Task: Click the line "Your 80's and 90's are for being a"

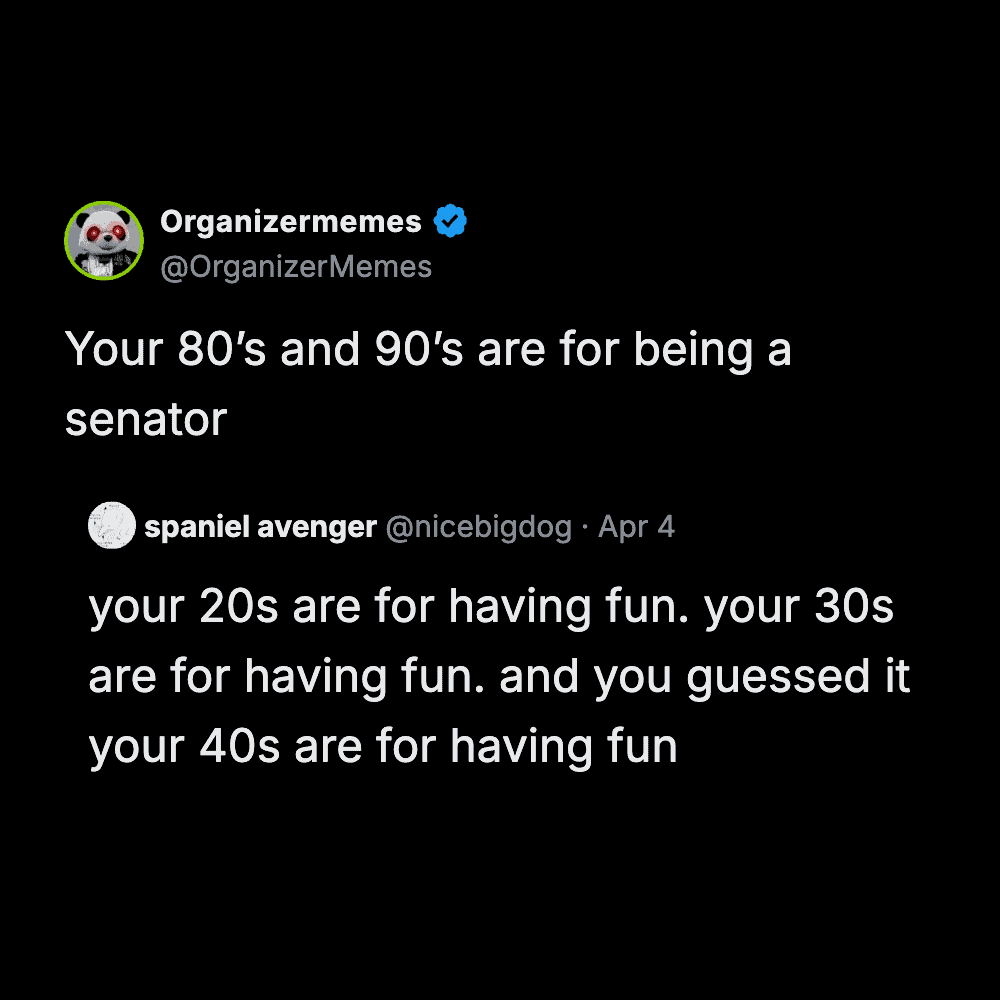Action: tap(428, 350)
